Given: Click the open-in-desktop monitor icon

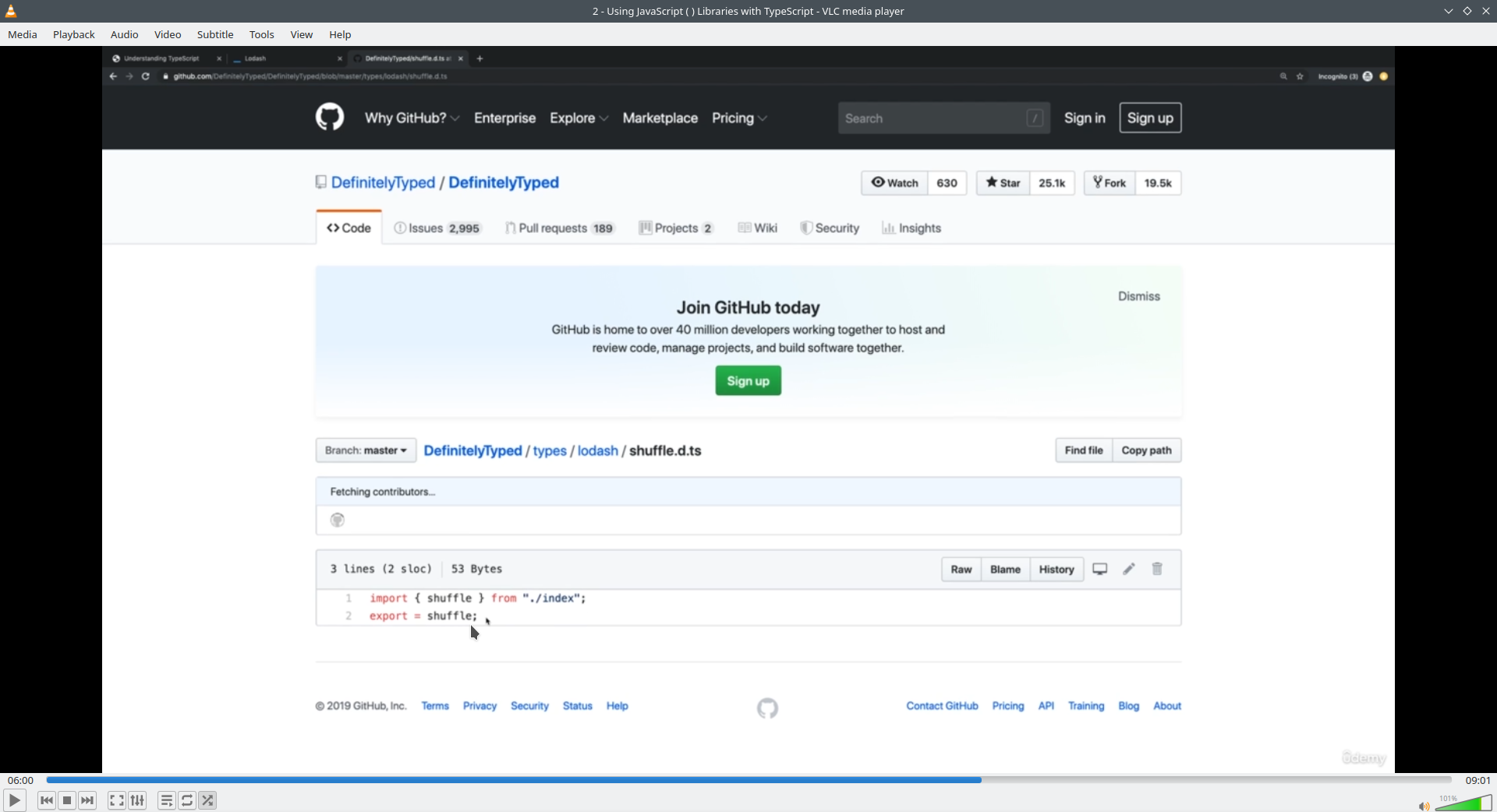Looking at the screenshot, I should (x=1100, y=569).
